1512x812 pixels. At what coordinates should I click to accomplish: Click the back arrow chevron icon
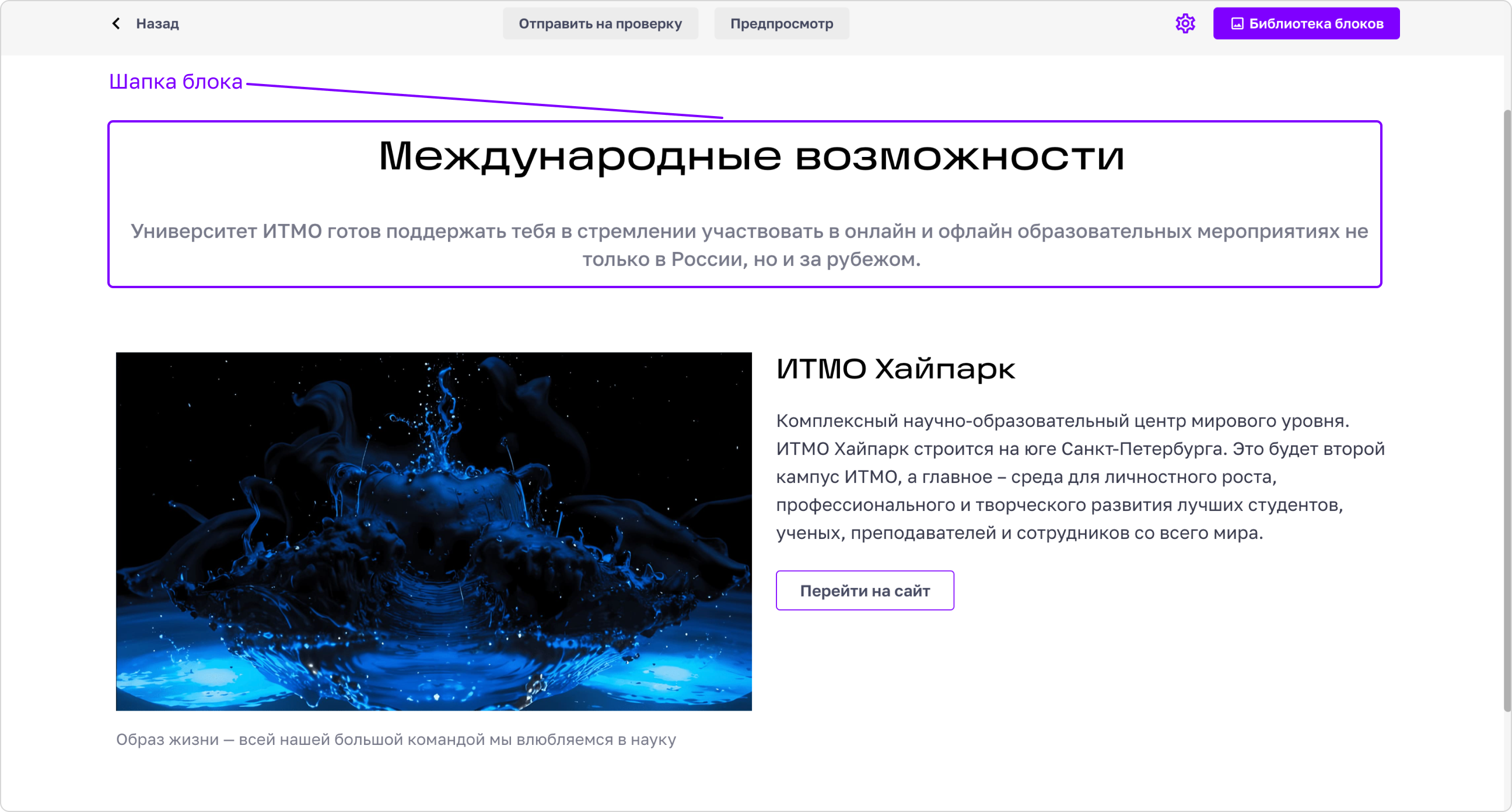click(x=116, y=23)
